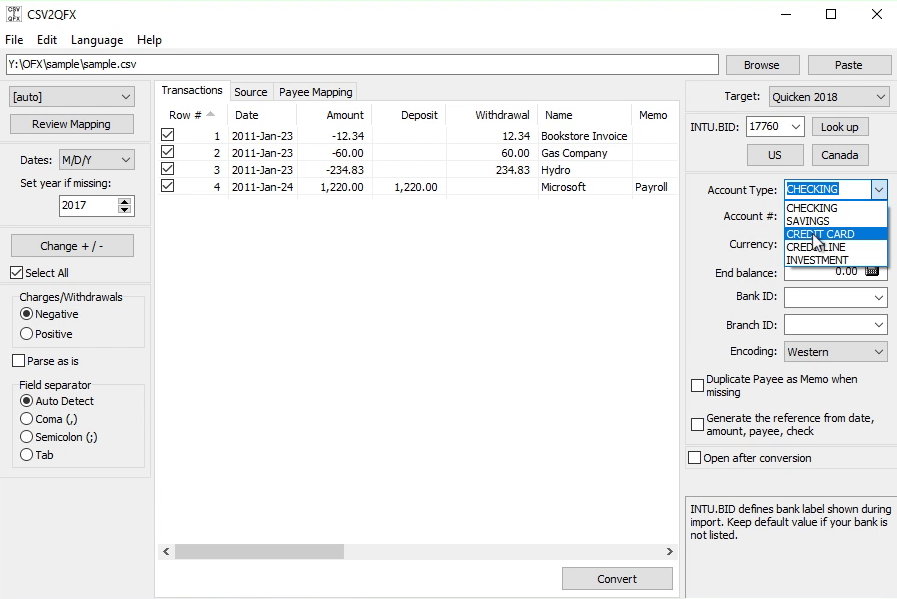Screen dimensions: 897x599
Task: Open the Target Quicken 2018 dropdown
Action: coord(828,97)
